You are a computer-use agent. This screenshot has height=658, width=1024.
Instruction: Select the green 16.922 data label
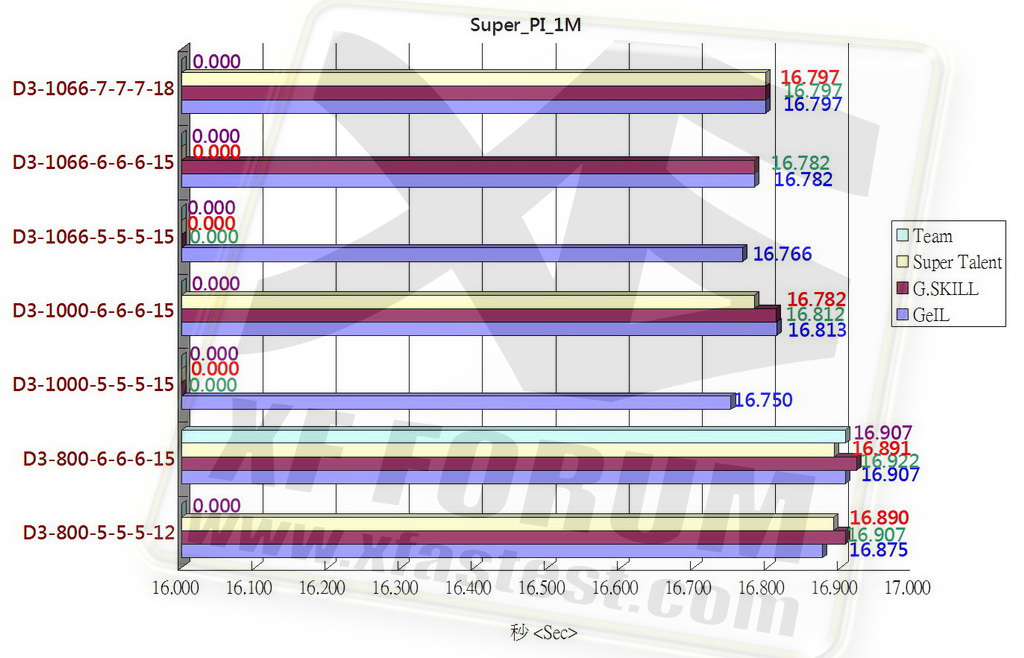coord(890,461)
